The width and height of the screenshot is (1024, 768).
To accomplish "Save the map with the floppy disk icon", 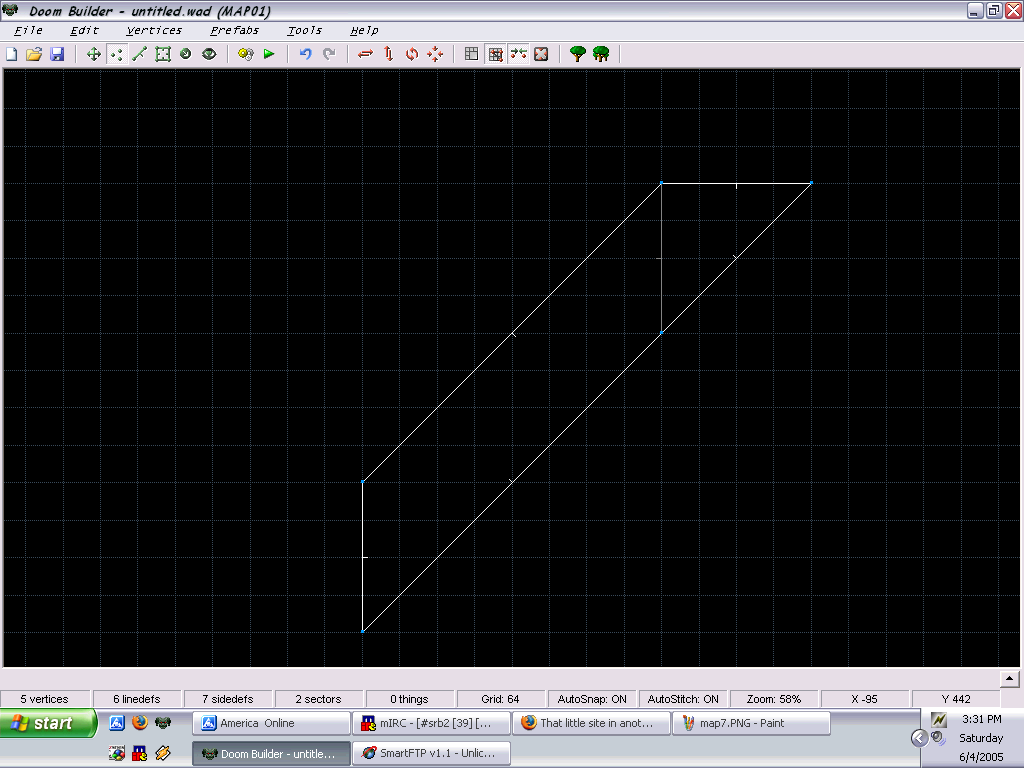I will point(57,54).
